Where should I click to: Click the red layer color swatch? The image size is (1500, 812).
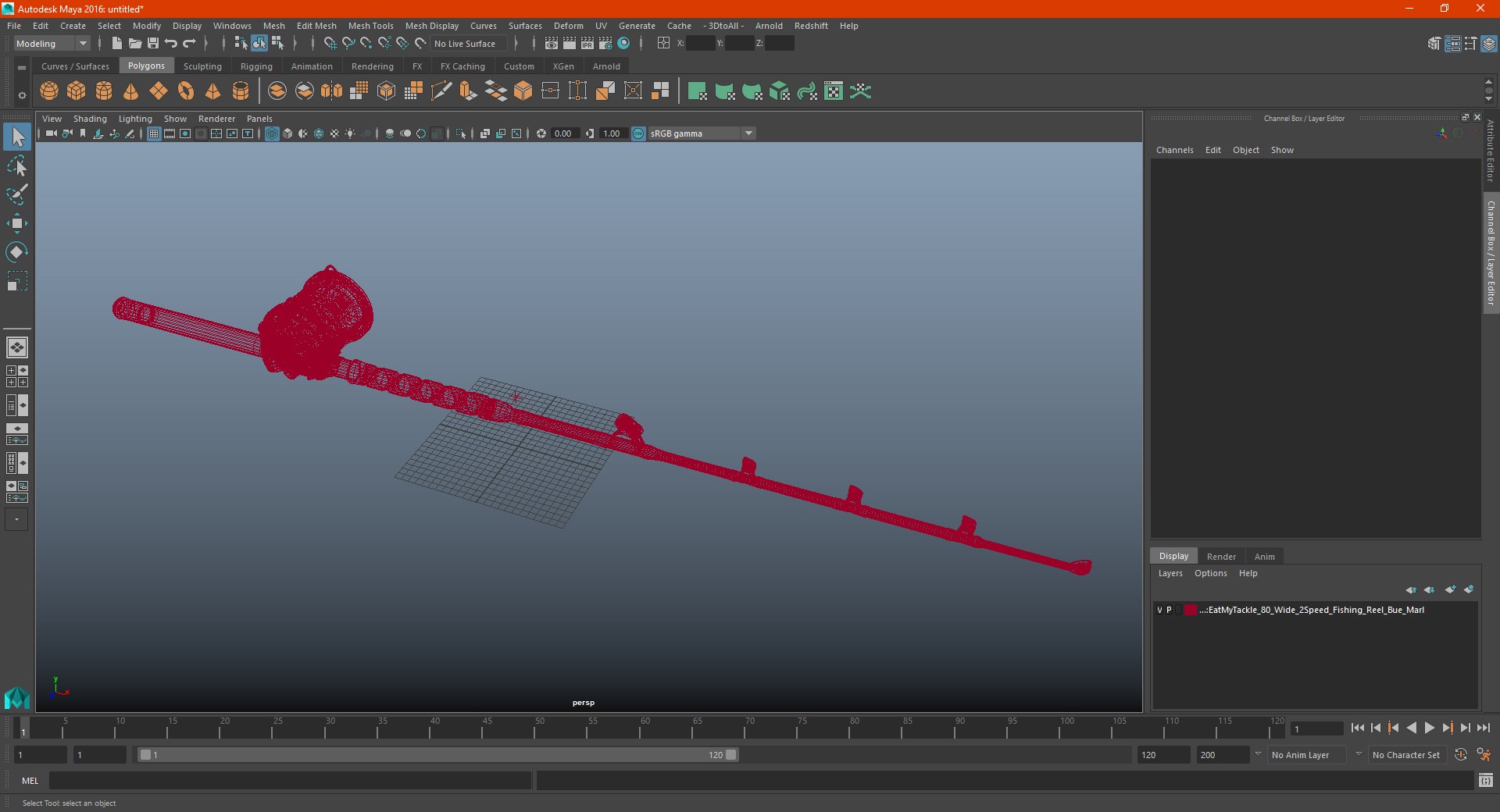click(1190, 610)
